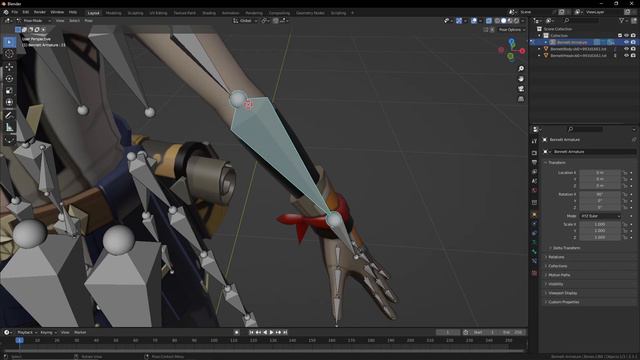This screenshot has width=640, height=360.
Task: Hide the Collection with its eye icon
Action: pos(627,36)
